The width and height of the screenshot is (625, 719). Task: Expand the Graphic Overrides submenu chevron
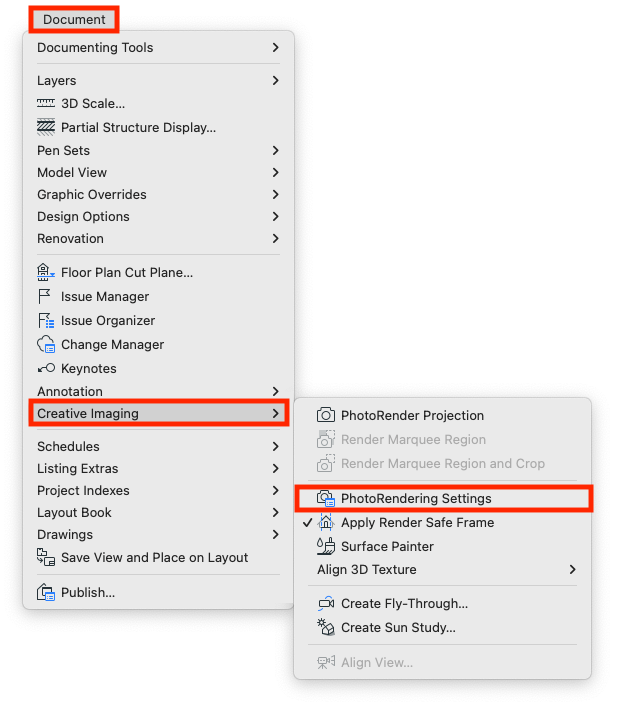pyautogui.click(x=275, y=194)
